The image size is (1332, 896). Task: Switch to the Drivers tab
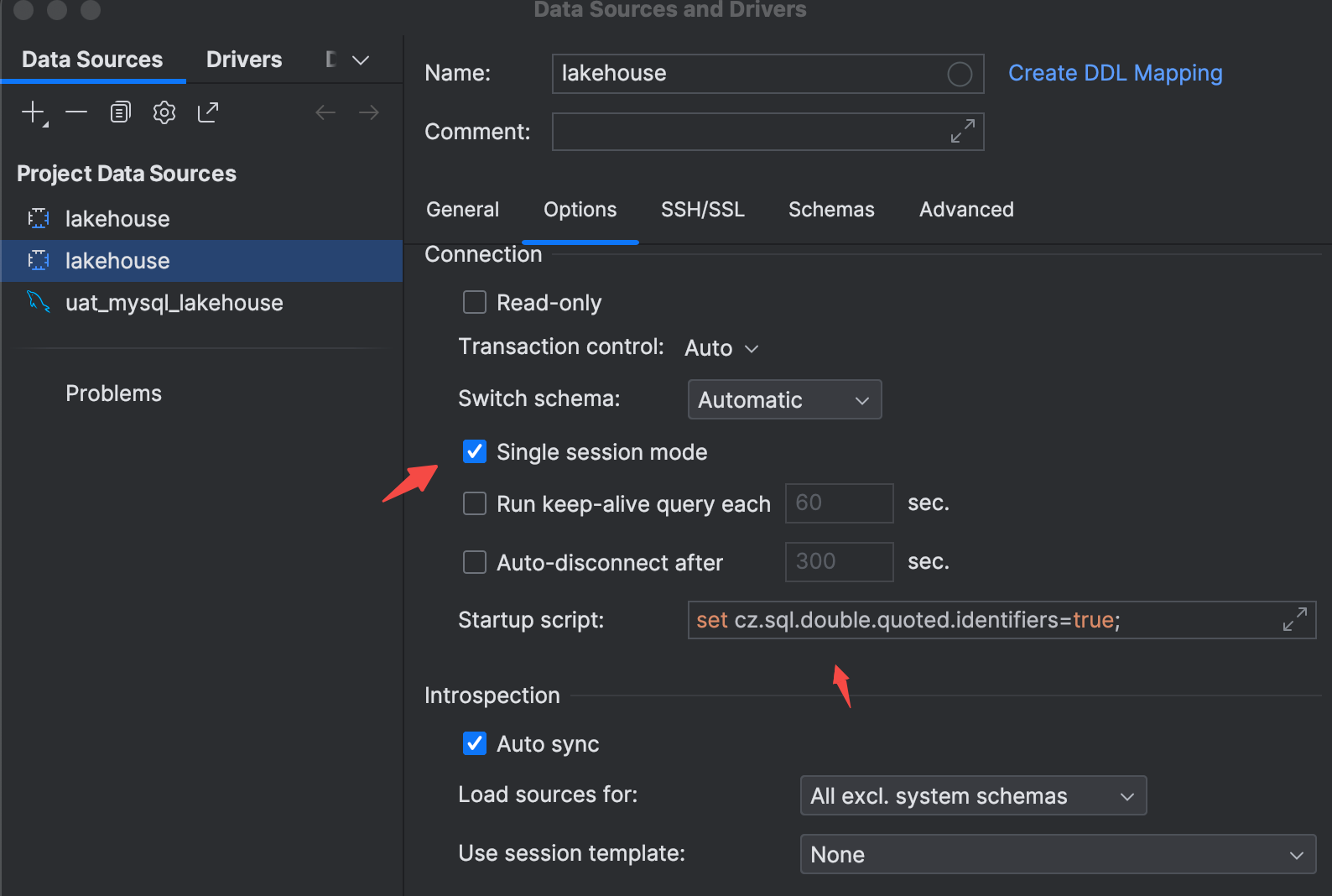[x=244, y=60]
